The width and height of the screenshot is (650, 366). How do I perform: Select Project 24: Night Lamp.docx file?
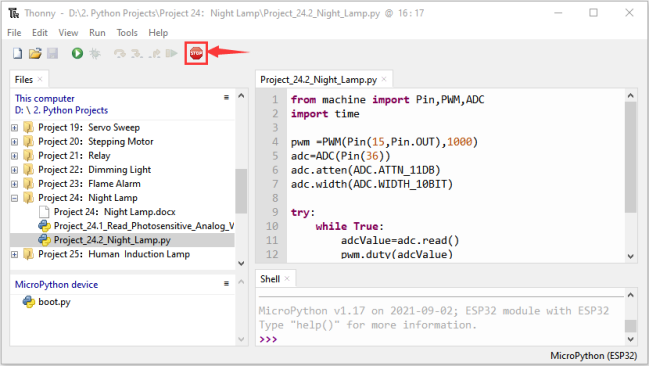(114, 212)
